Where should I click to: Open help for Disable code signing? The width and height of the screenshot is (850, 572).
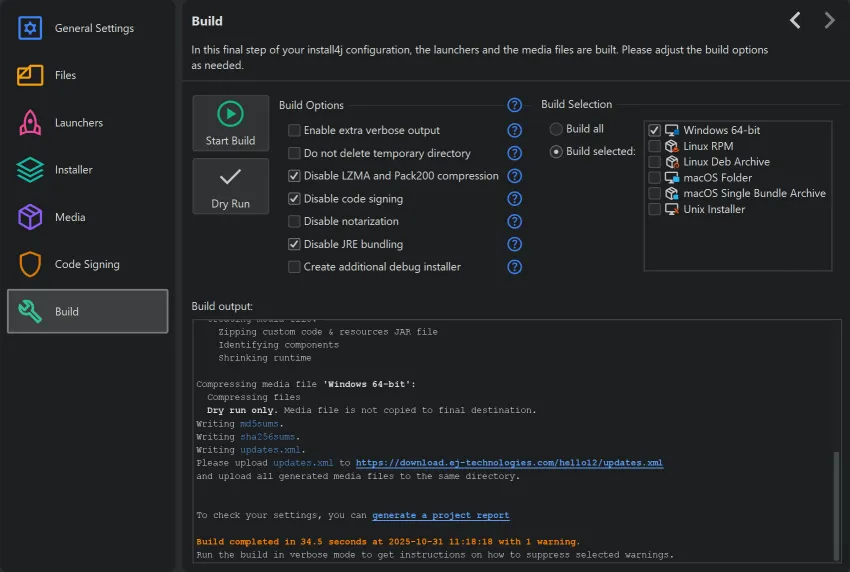pyautogui.click(x=514, y=198)
